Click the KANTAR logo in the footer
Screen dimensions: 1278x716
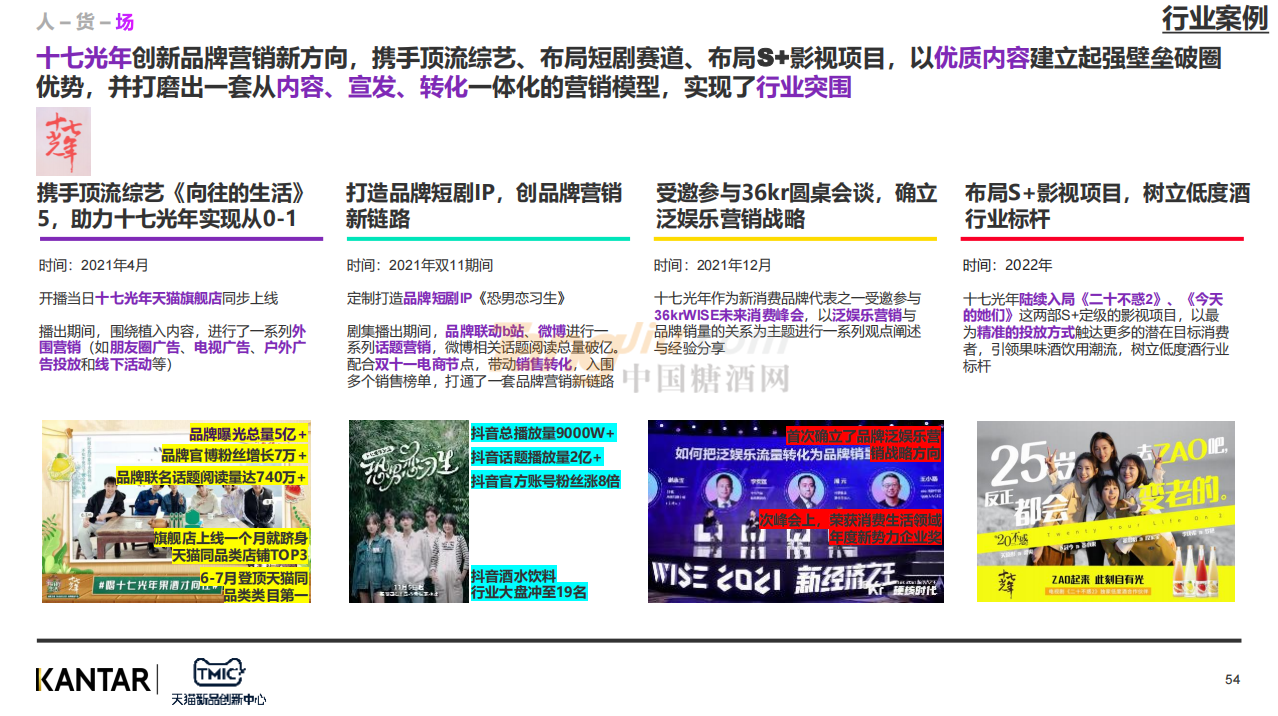93,680
